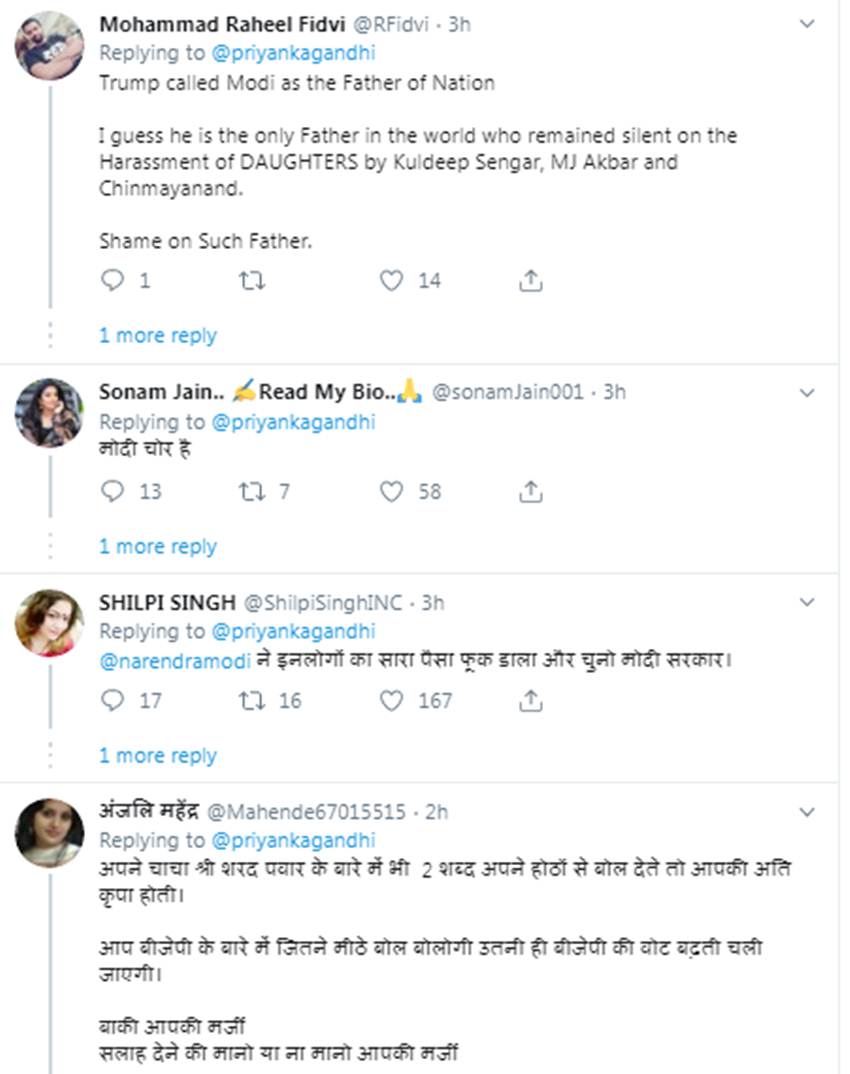850x1074 pixels.
Task: Open more options chevron on Sonam Jain's tweet
Action: point(807,393)
